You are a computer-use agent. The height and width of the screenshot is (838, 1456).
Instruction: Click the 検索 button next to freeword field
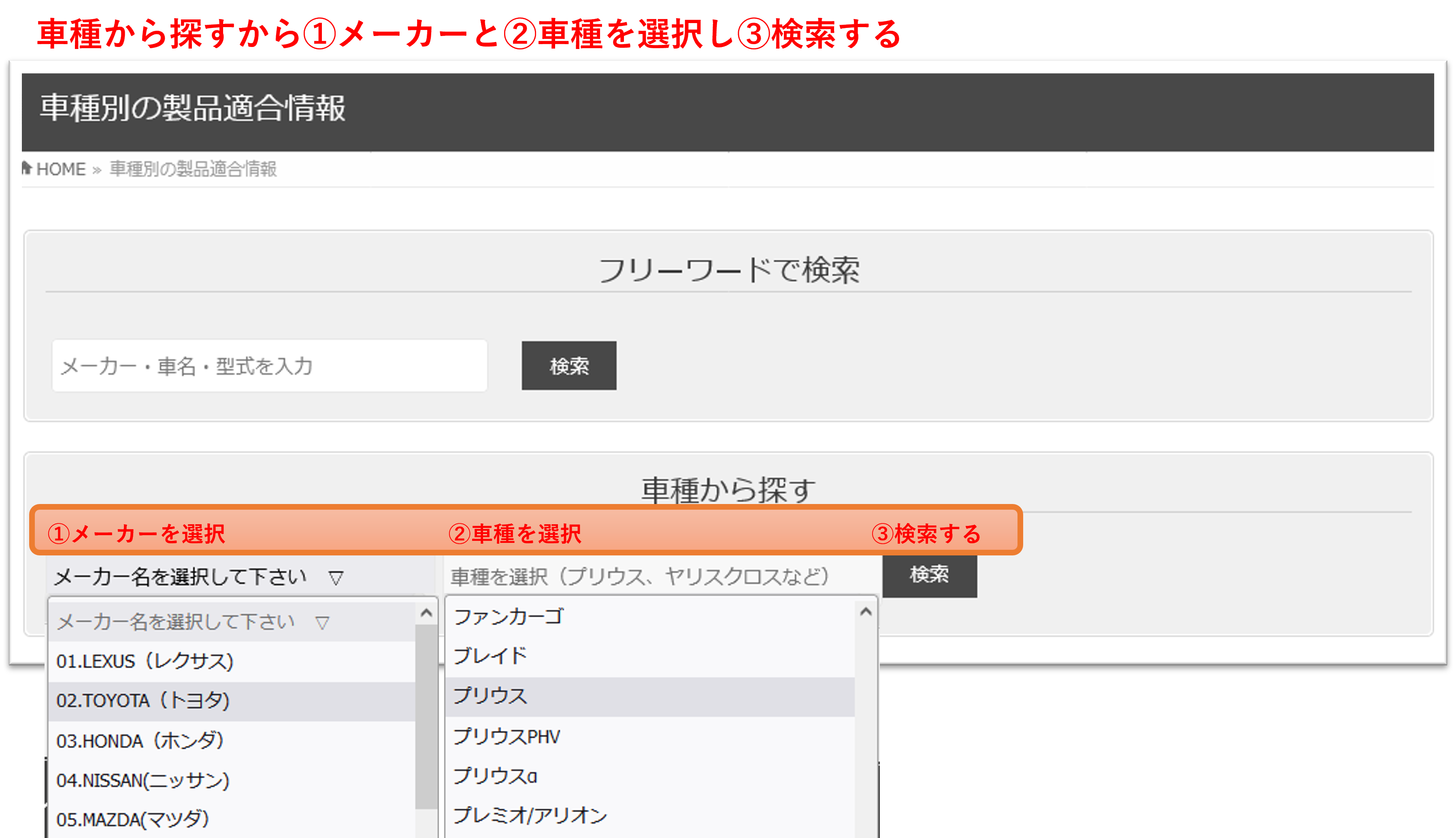point(568,366)
